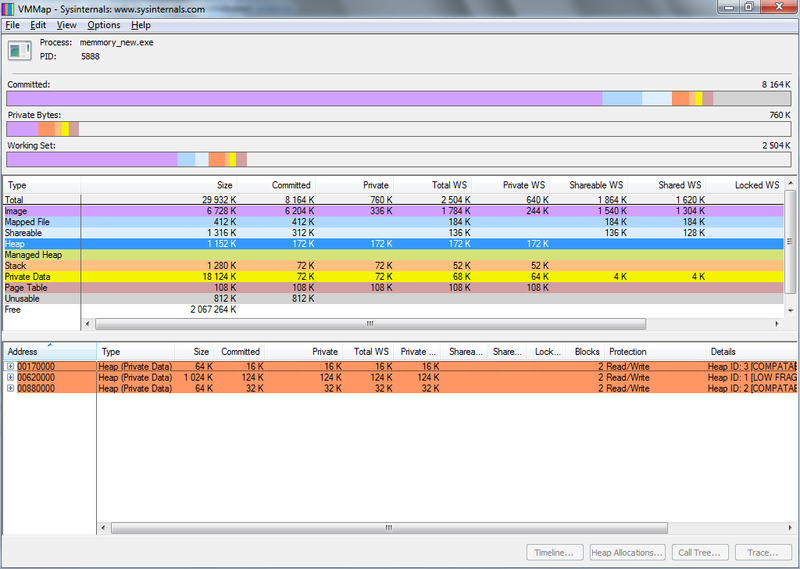Open the View menu
Image resolution: width=800 pixels, height=569 pixels.
pyautogui.click(x=66, y=25)
